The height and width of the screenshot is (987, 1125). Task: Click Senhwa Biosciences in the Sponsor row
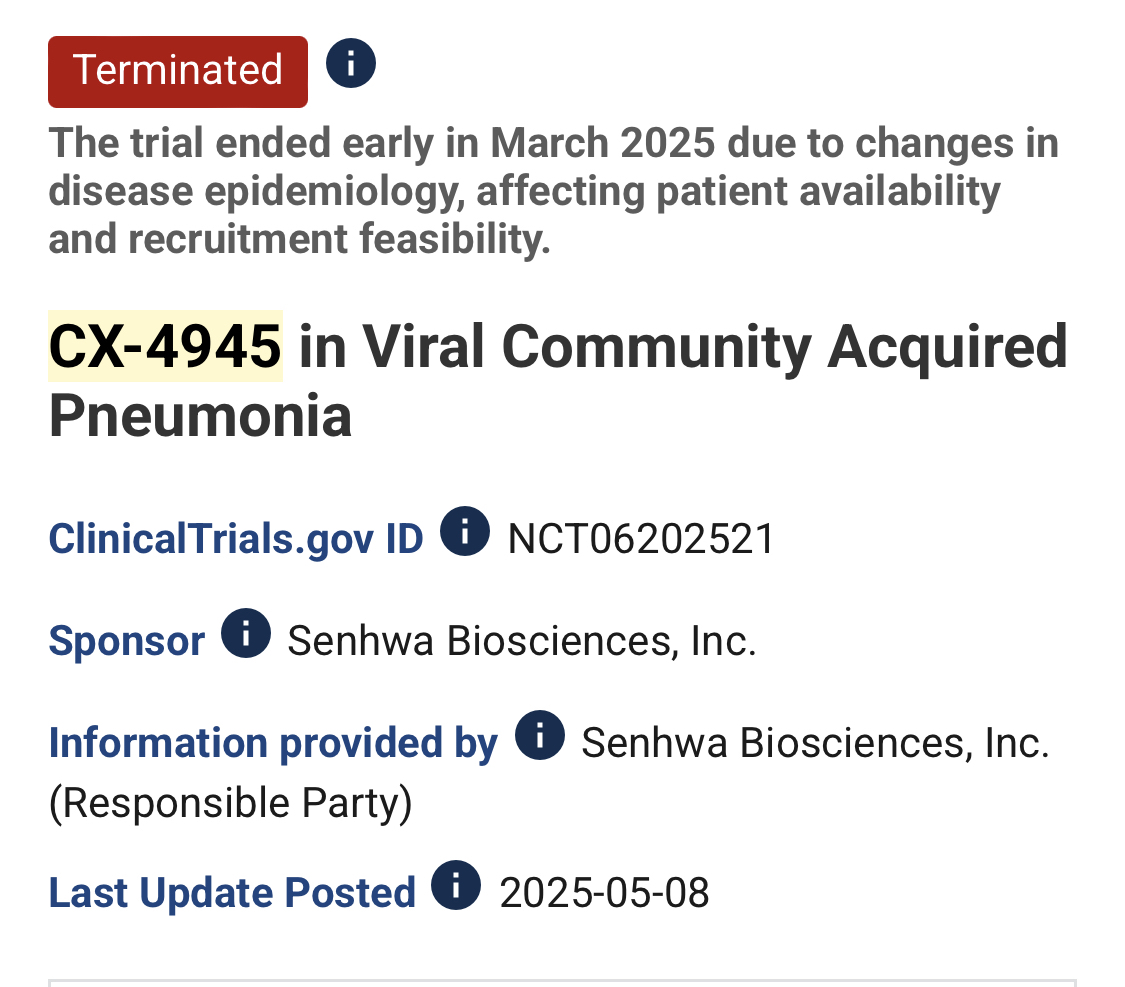click(x=522, y=641)
